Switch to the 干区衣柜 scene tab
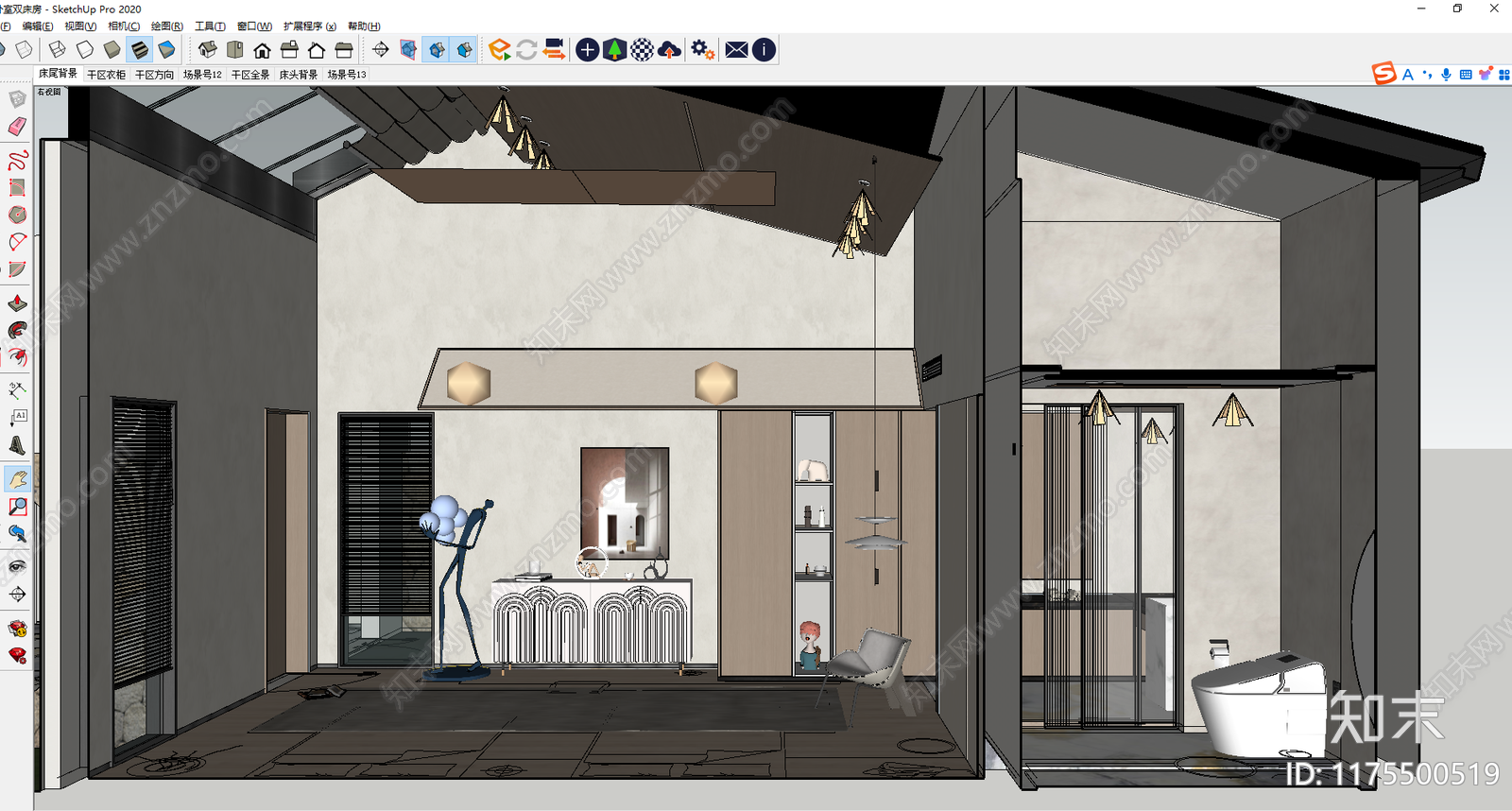Image resolution: width=1512 pixels, height=811 pixels. tap(106, 75)
